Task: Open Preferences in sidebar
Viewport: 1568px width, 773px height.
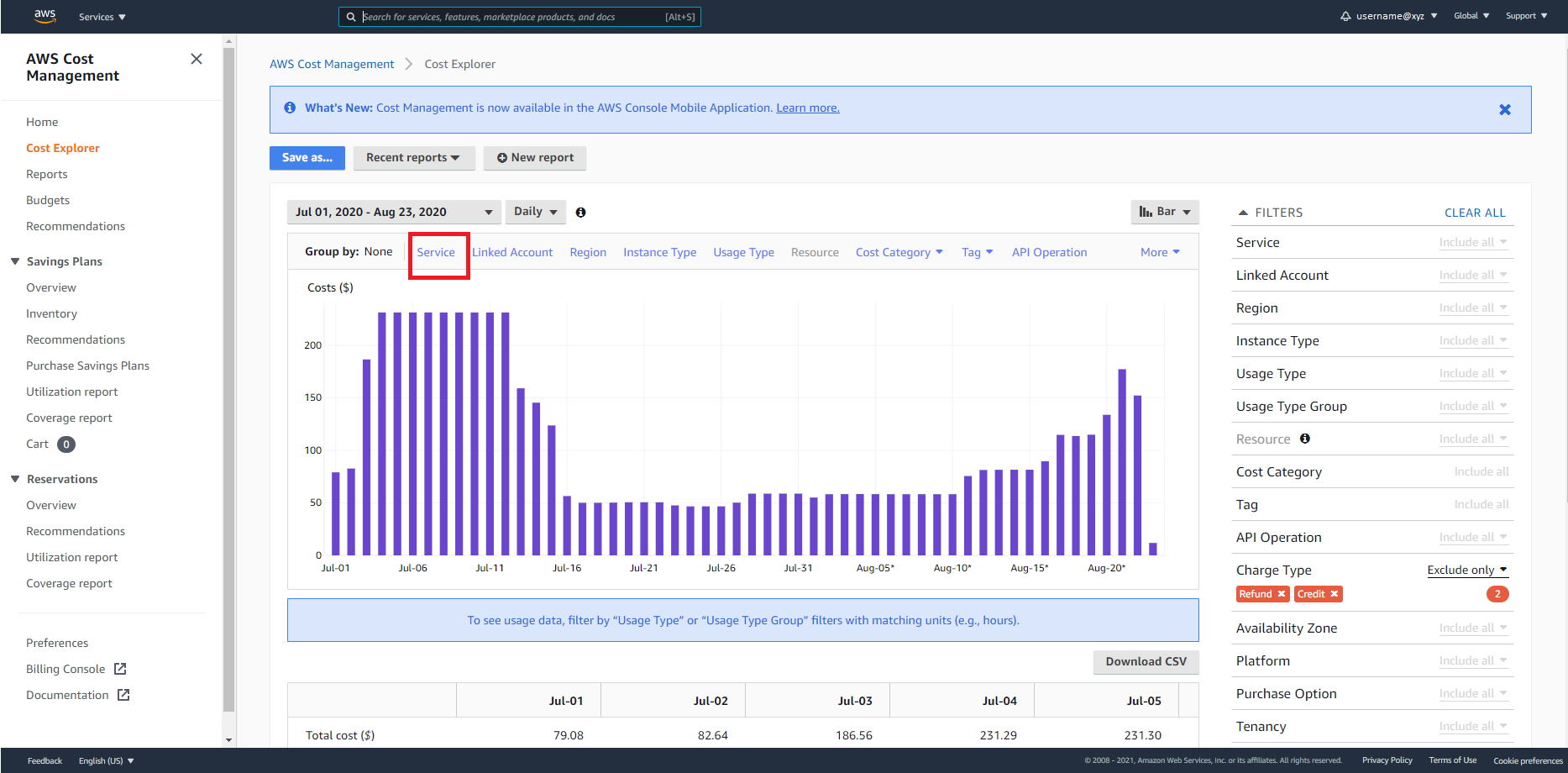Action: (x=57, y=643)
